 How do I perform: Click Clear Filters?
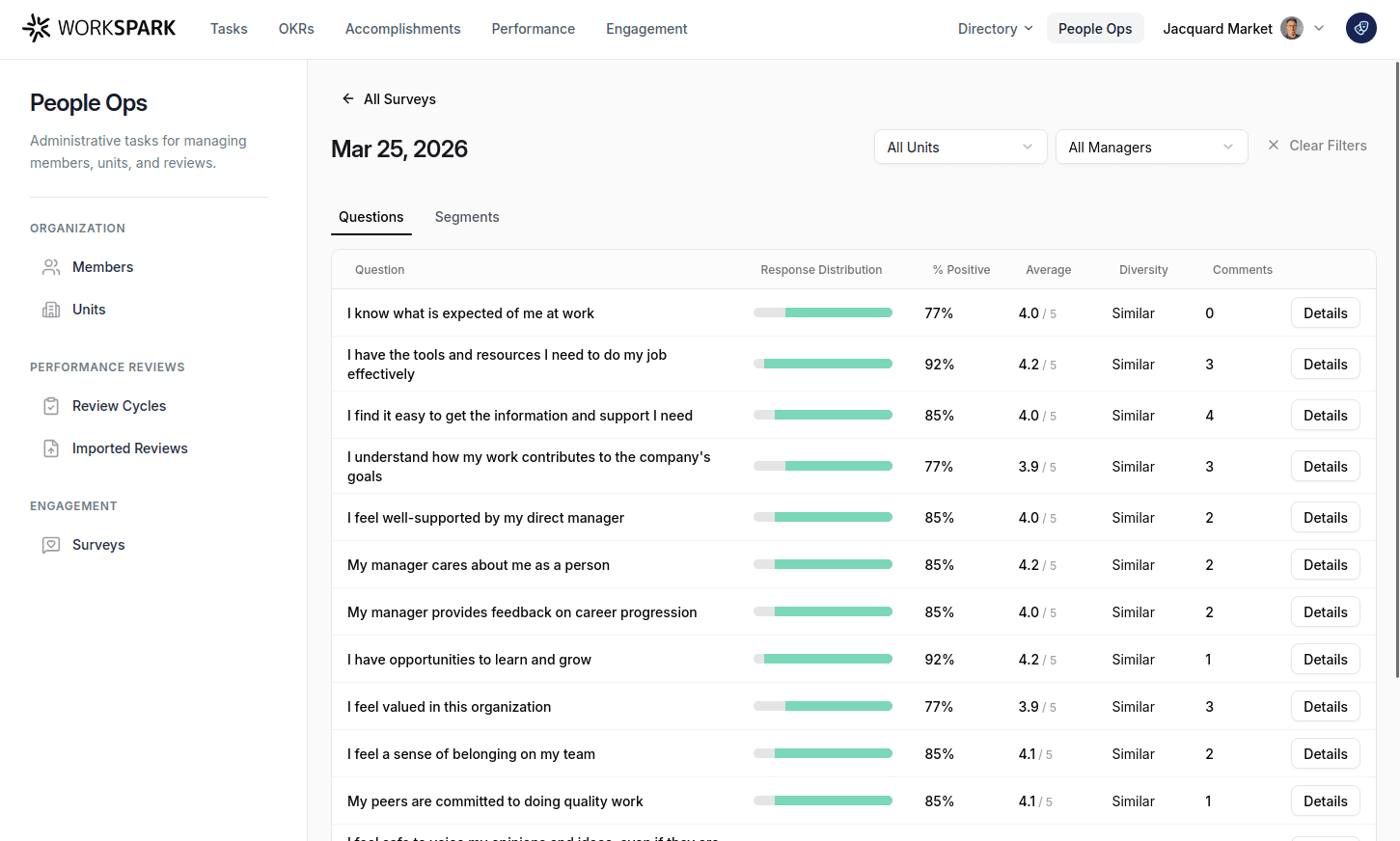click(x=1328, y=145)
